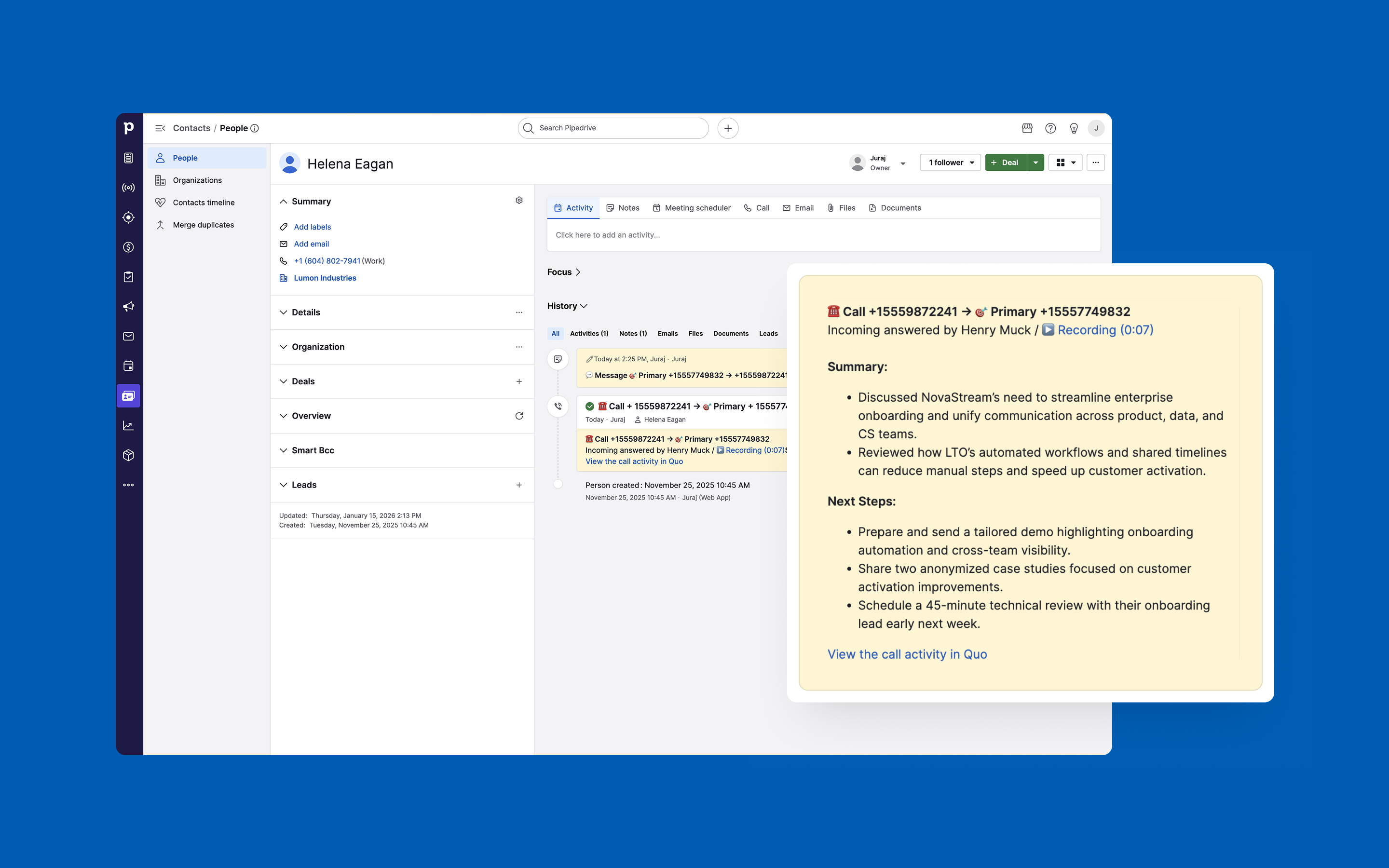Refresh the Overview section

(x=519, y=416)
